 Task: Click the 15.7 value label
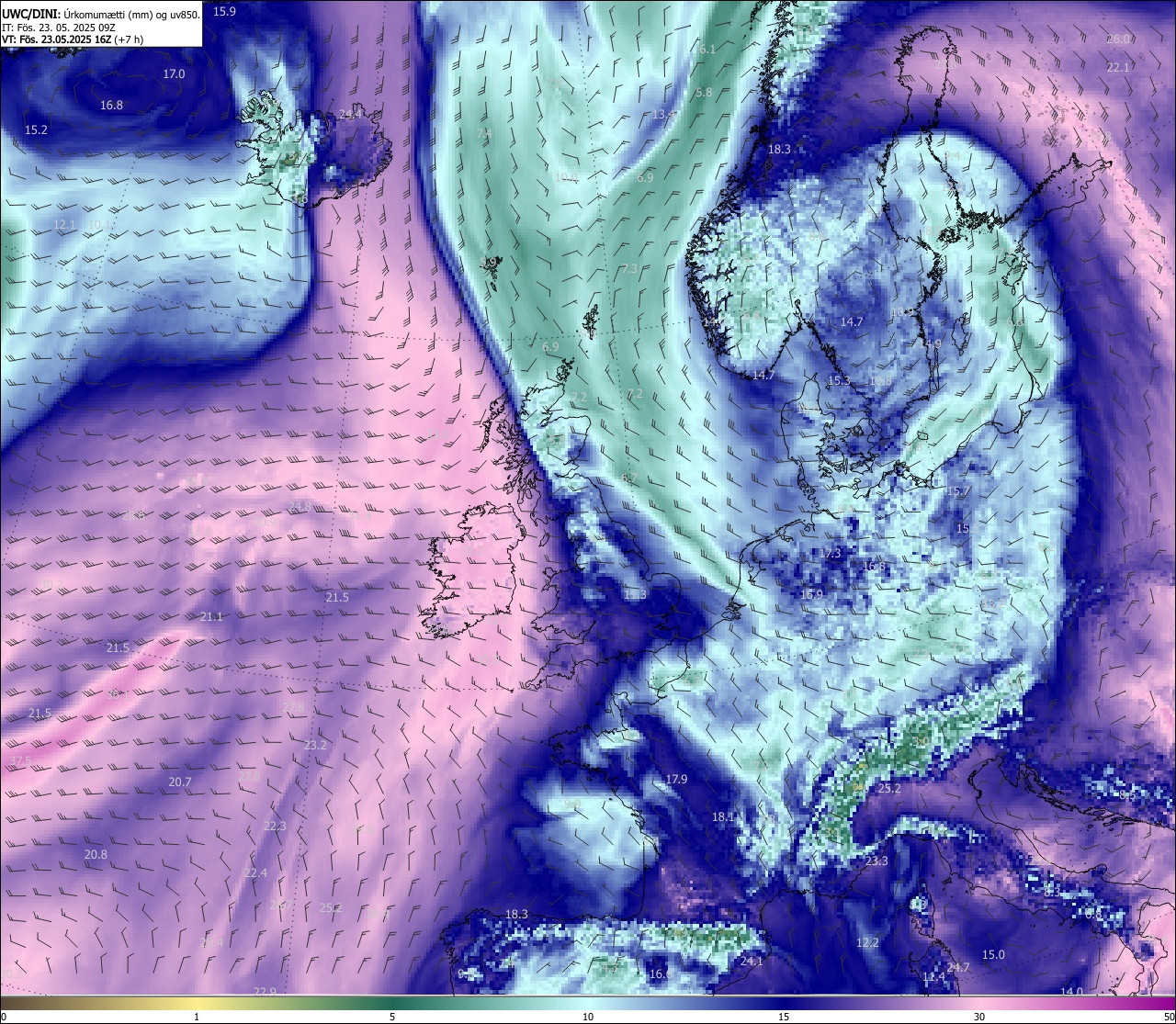957,491
